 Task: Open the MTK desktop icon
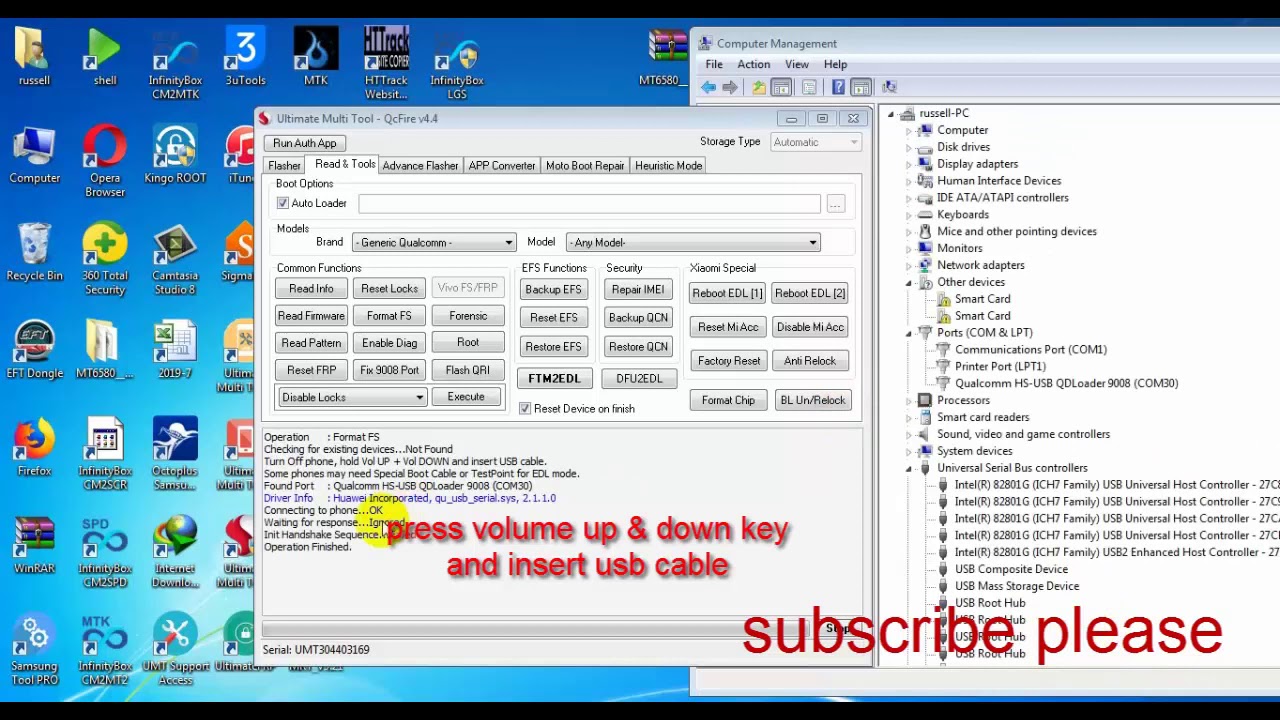[315, 56]
